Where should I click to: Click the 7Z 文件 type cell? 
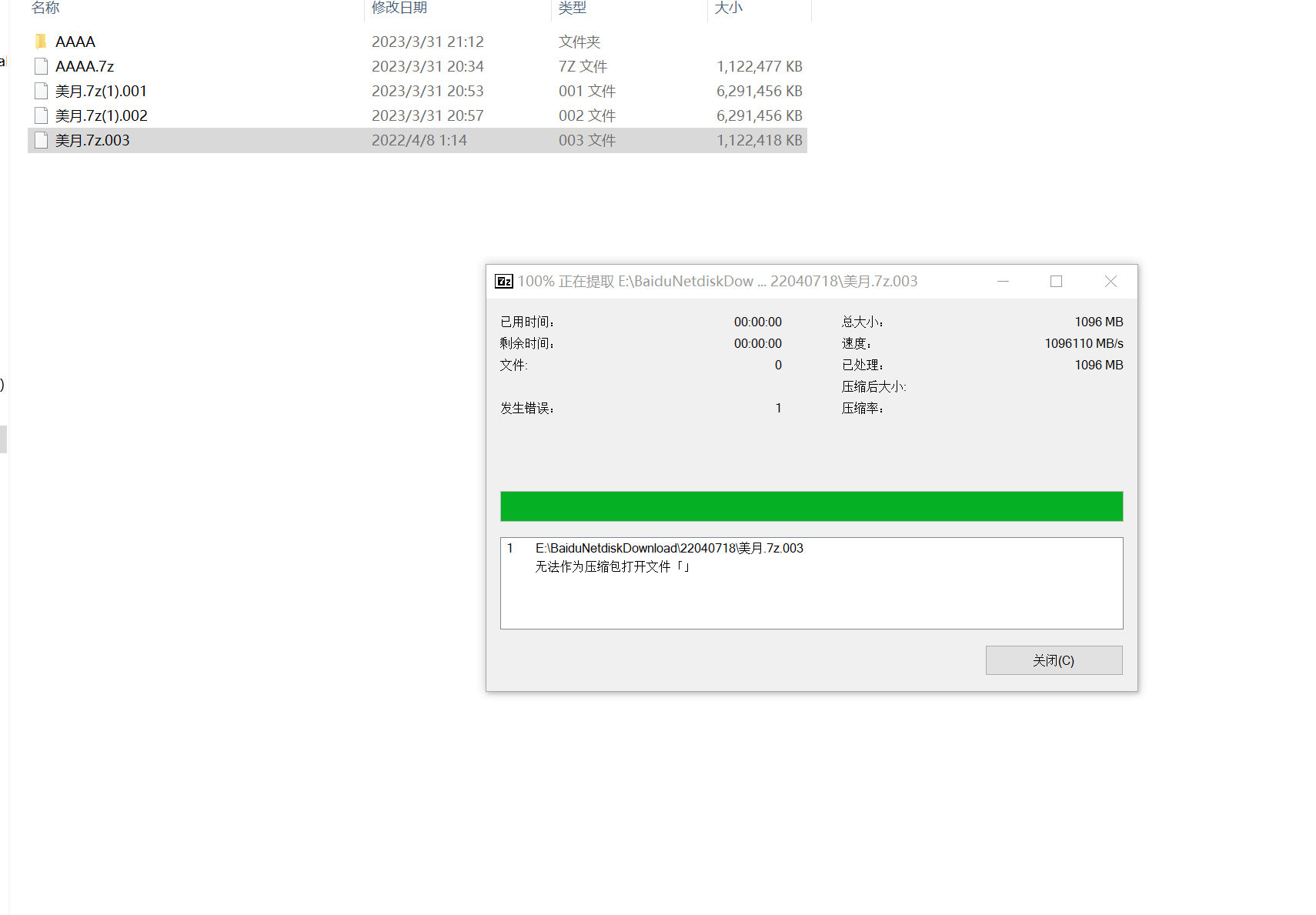583,66
